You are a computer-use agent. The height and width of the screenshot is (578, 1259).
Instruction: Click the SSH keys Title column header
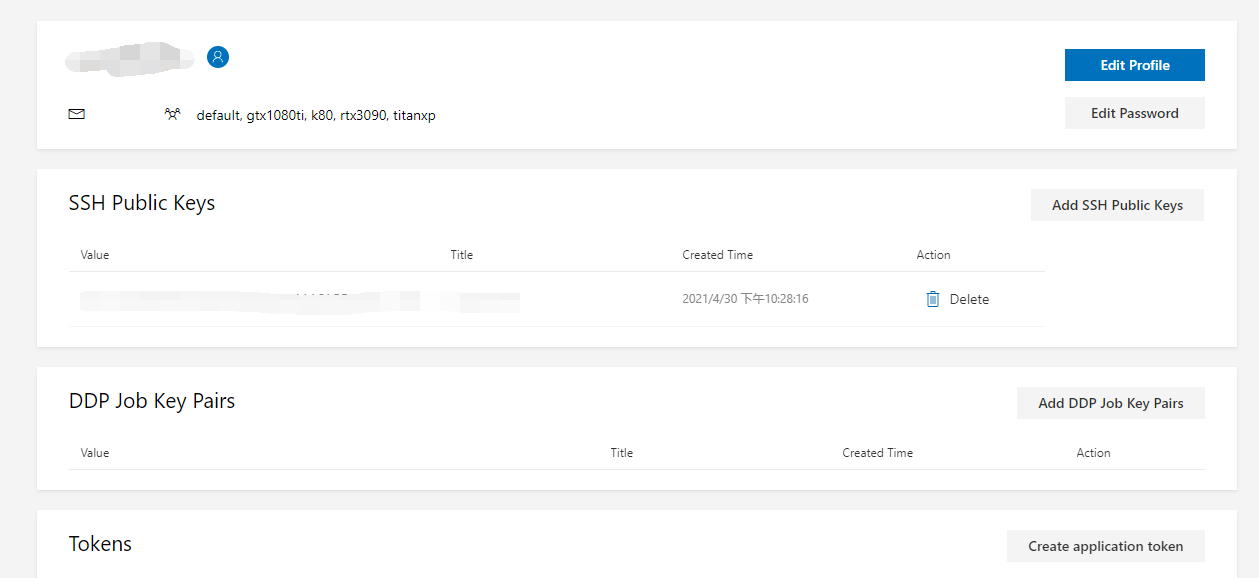462,255
